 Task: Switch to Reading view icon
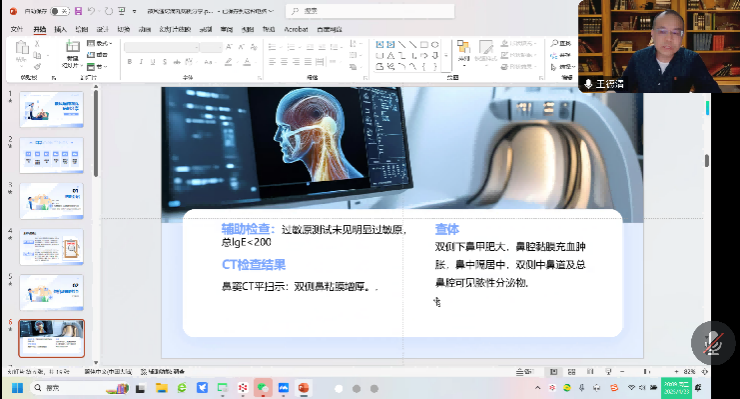click(x=590, y=372)
